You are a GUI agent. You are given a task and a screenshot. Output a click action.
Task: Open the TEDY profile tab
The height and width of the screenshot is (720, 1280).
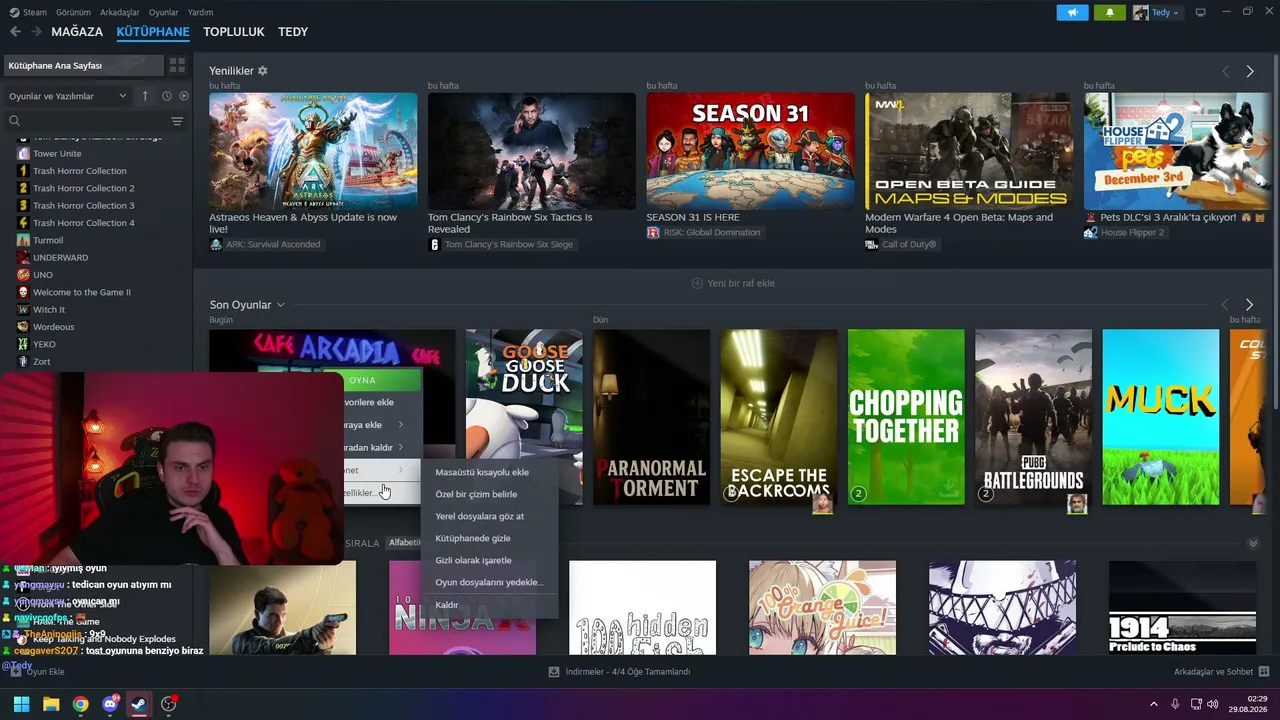click(293, 32)
